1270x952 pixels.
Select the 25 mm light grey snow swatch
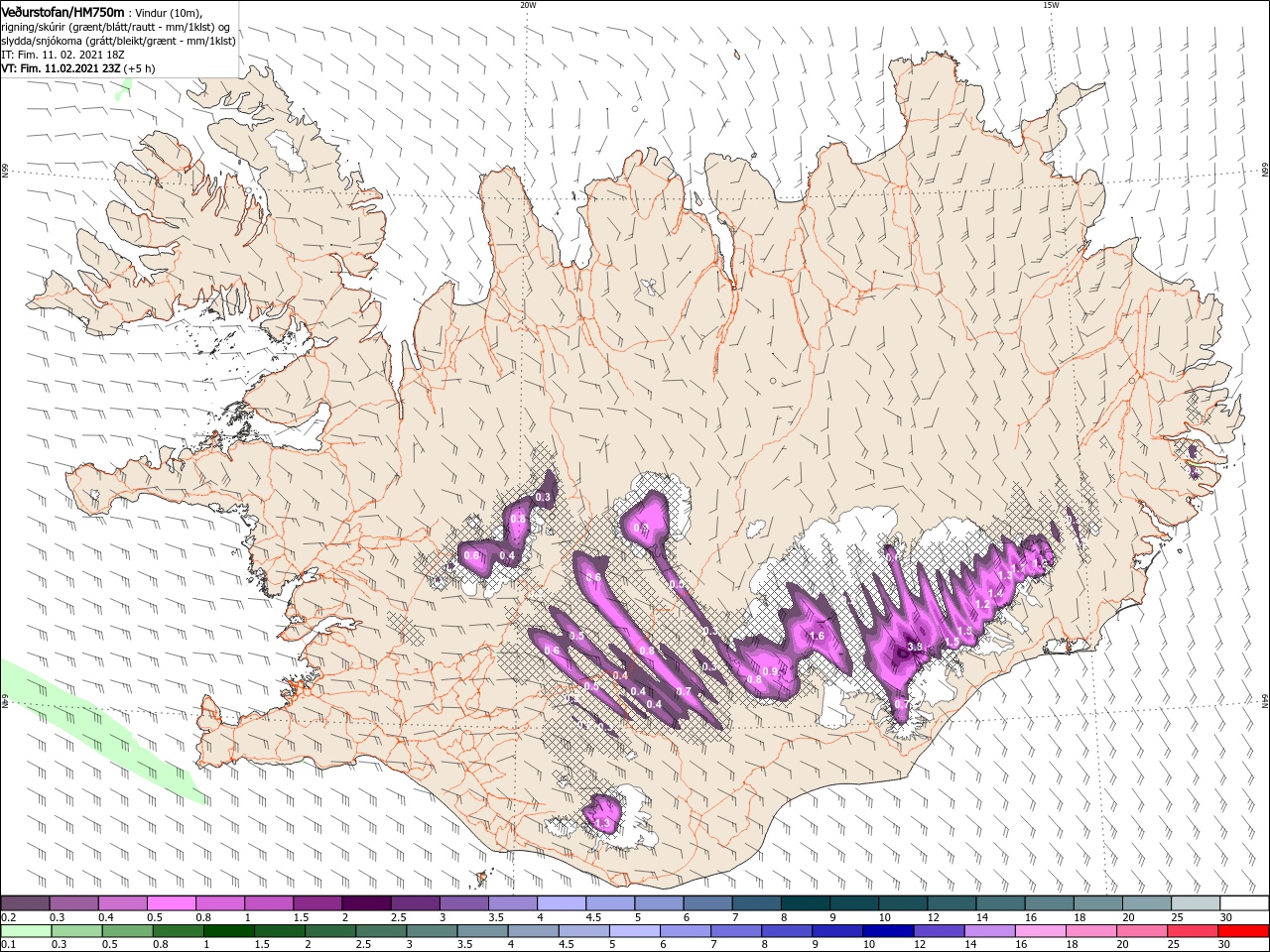pos(1195,903)
